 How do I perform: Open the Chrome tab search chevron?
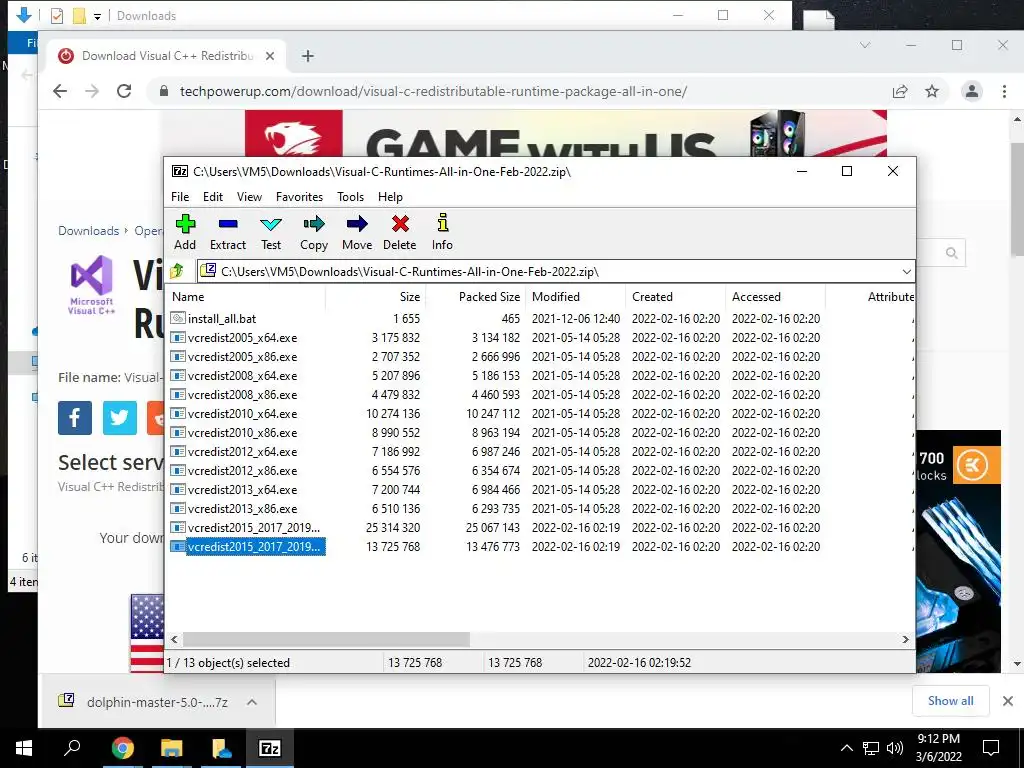(865, 45)
